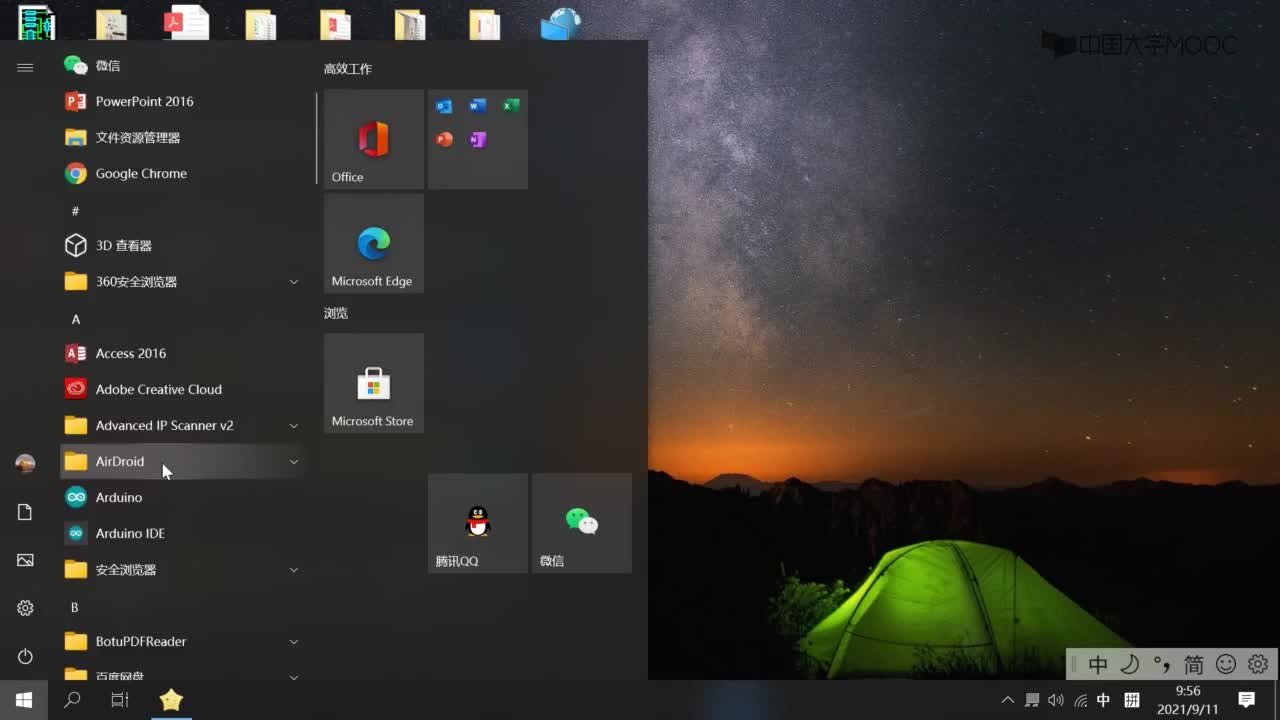Open the 3D 查看器 app
The height and width of the screenshot is (720, 1280).
coord(181,245)
